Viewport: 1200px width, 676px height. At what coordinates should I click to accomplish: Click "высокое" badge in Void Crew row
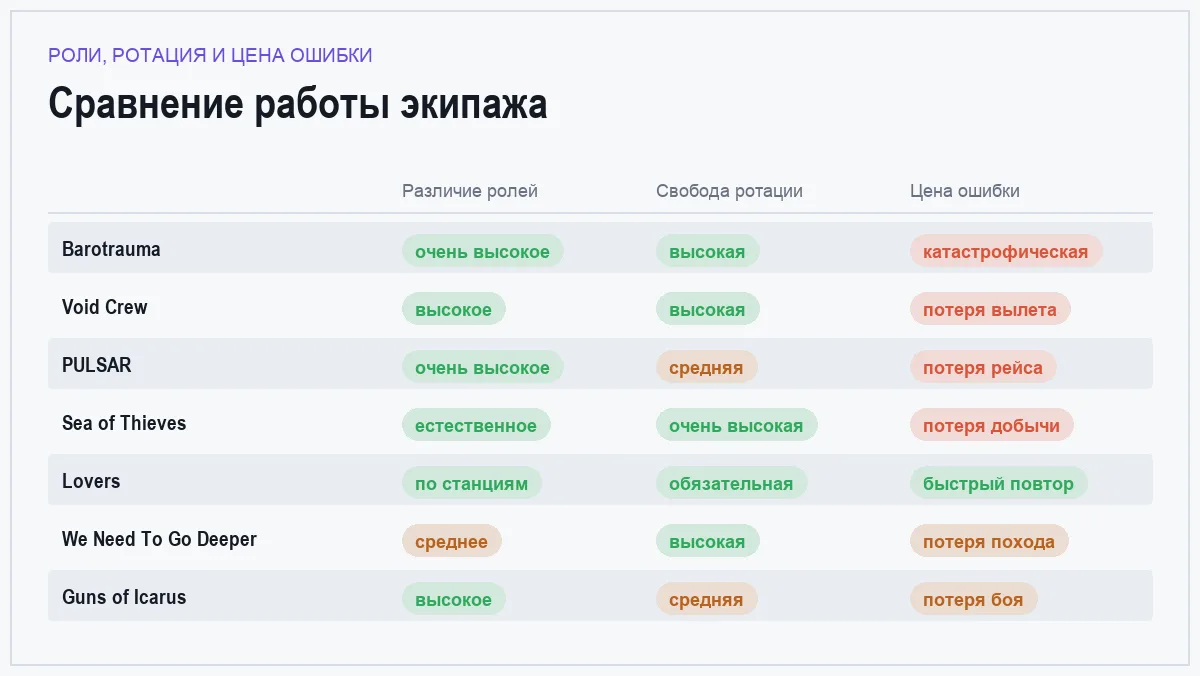tap(454, 309)
